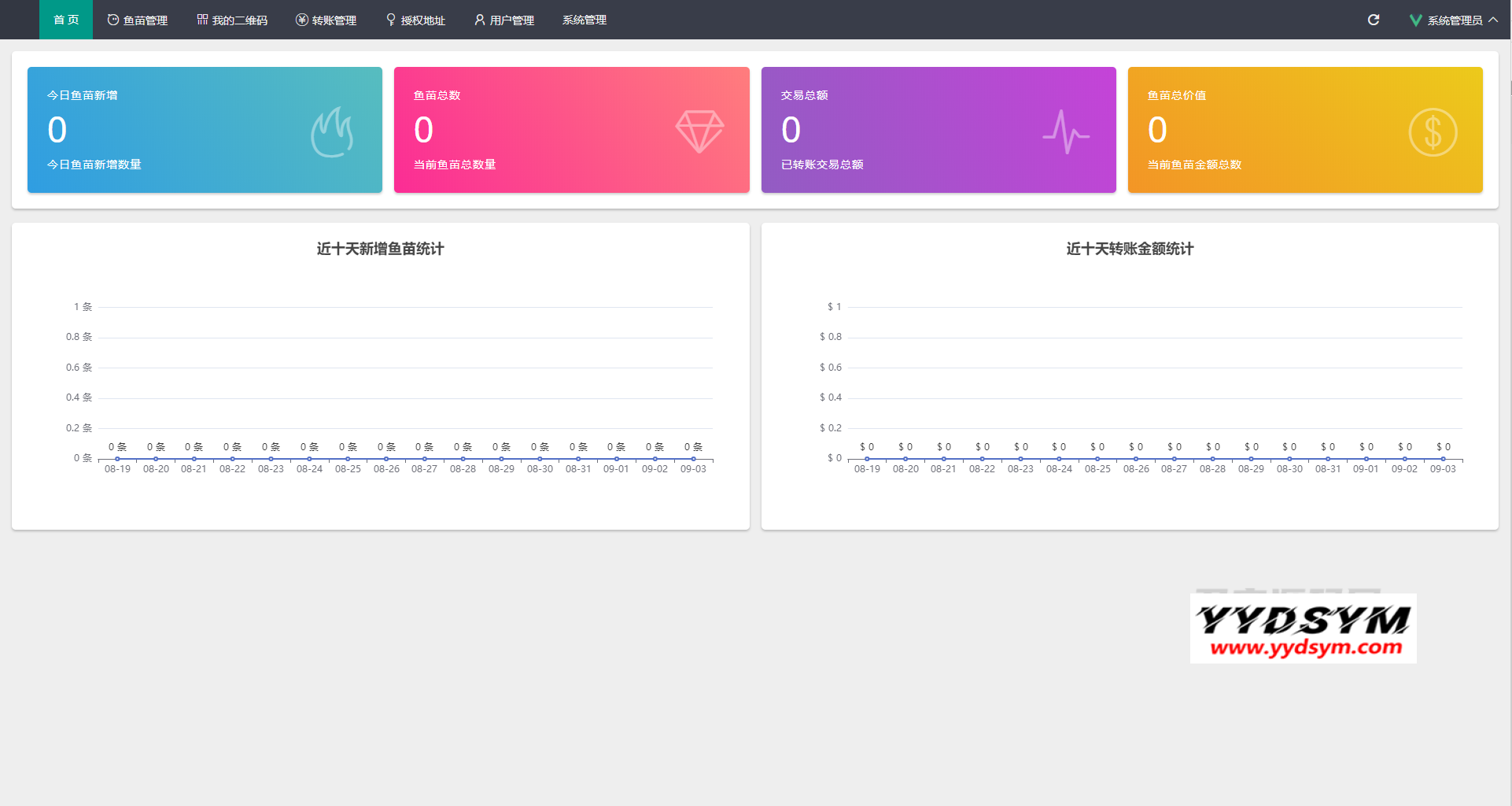Click the 09-03 data point in fish chart
Image resolution: width=1512 pixels, height=806 pixels.
[693, 459]
